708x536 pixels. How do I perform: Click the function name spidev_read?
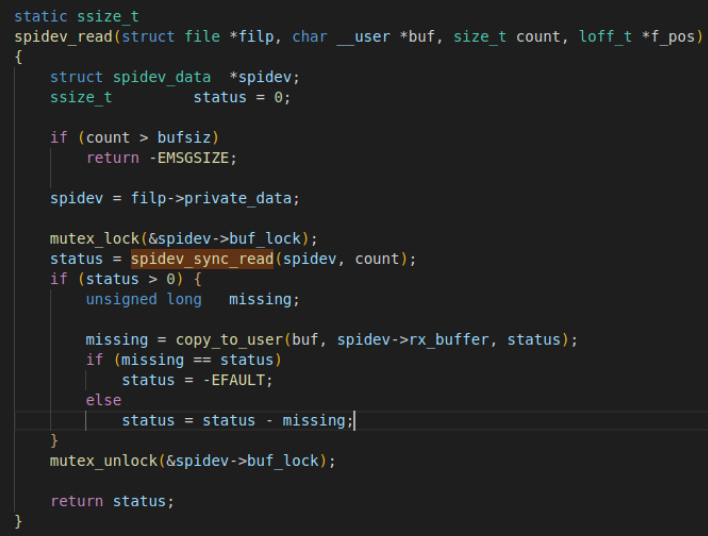click(x=63, y=37)
